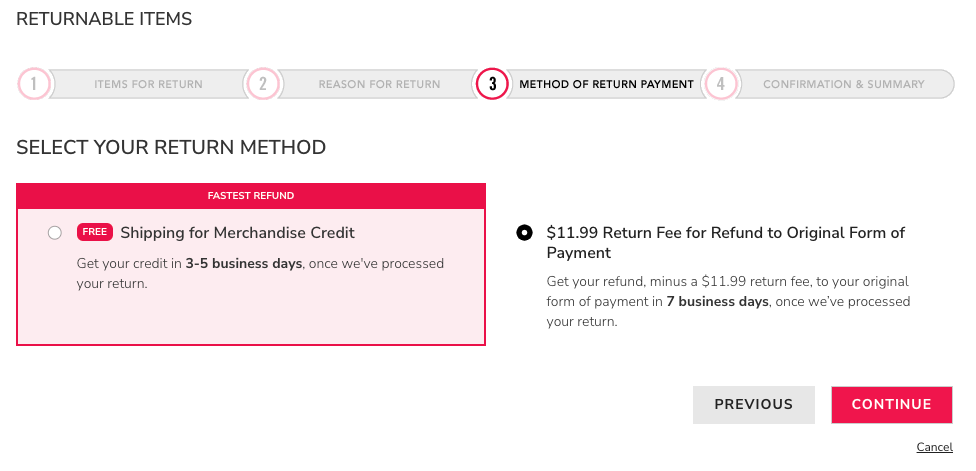976x471 pixels.
Task: Click the Cancel link
Action: (x=934, y=446)
